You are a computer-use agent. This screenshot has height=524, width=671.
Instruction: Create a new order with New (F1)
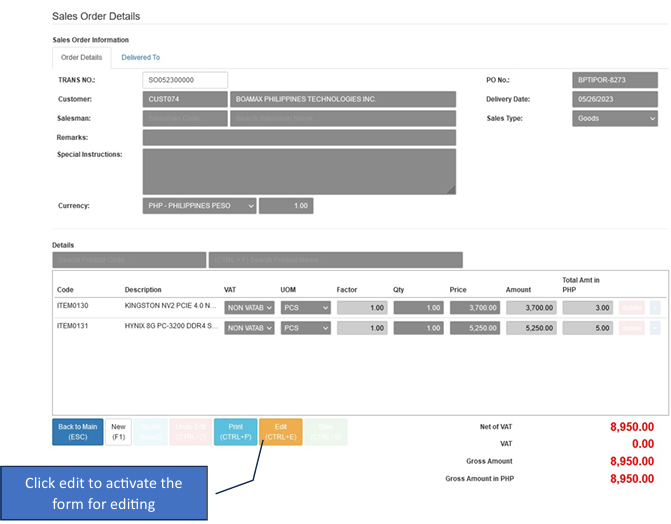[x=119, y=432]
